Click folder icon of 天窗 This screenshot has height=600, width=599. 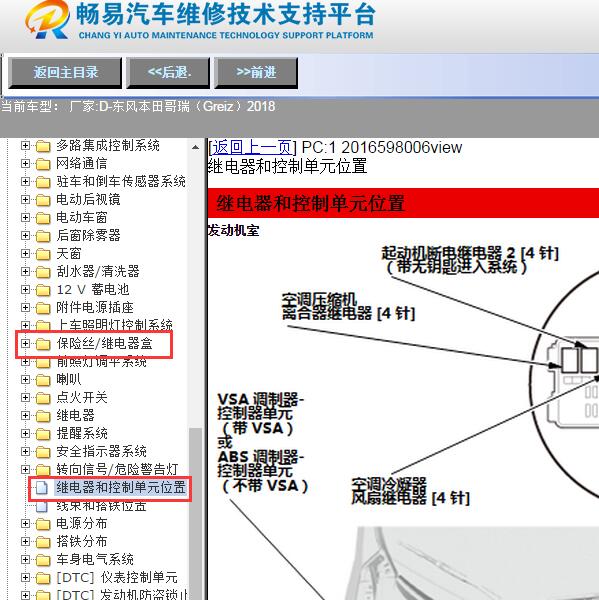(43, 254)
